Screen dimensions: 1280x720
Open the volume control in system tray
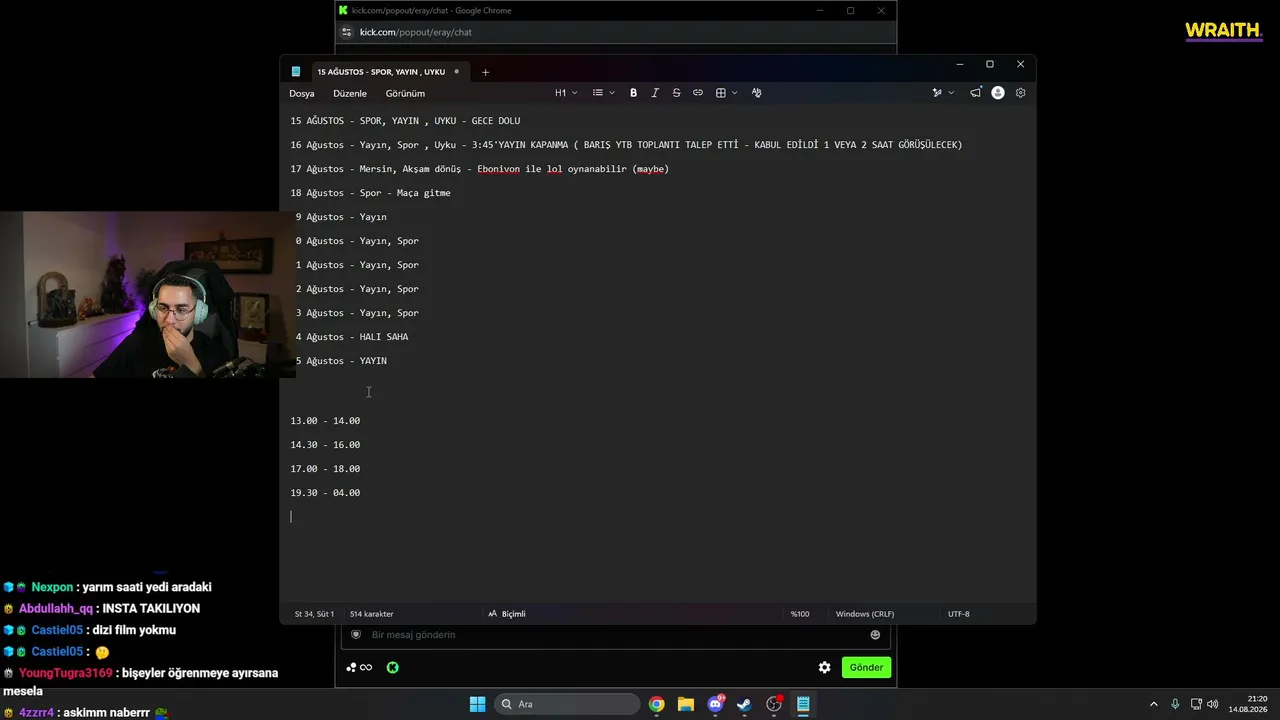coord(1213,704)
